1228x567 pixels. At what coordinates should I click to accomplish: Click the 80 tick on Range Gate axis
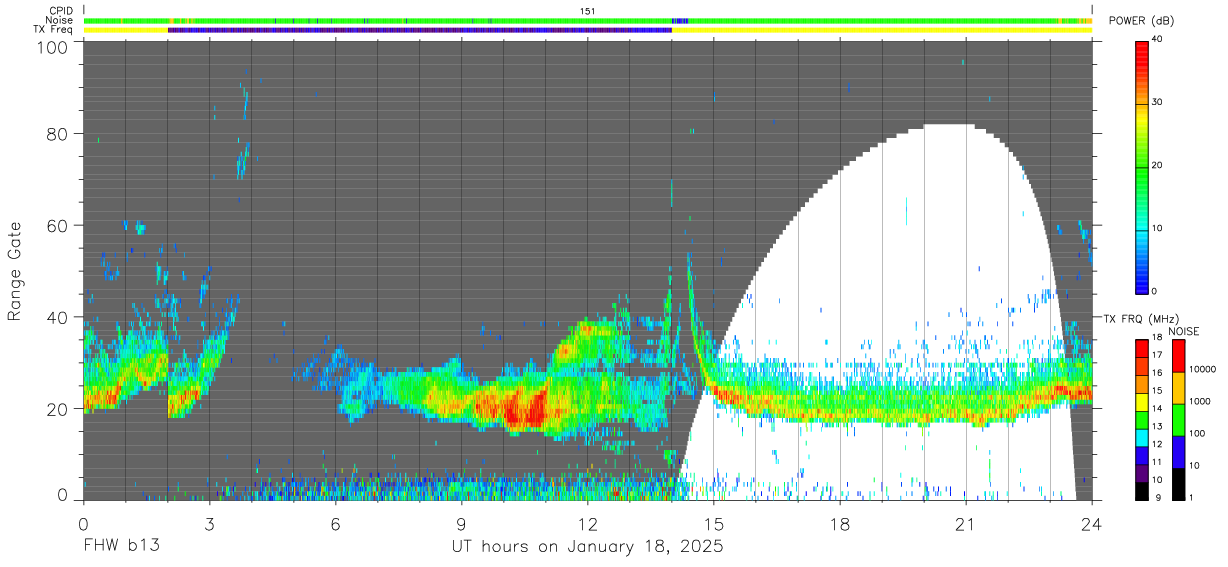click(56, 134)
